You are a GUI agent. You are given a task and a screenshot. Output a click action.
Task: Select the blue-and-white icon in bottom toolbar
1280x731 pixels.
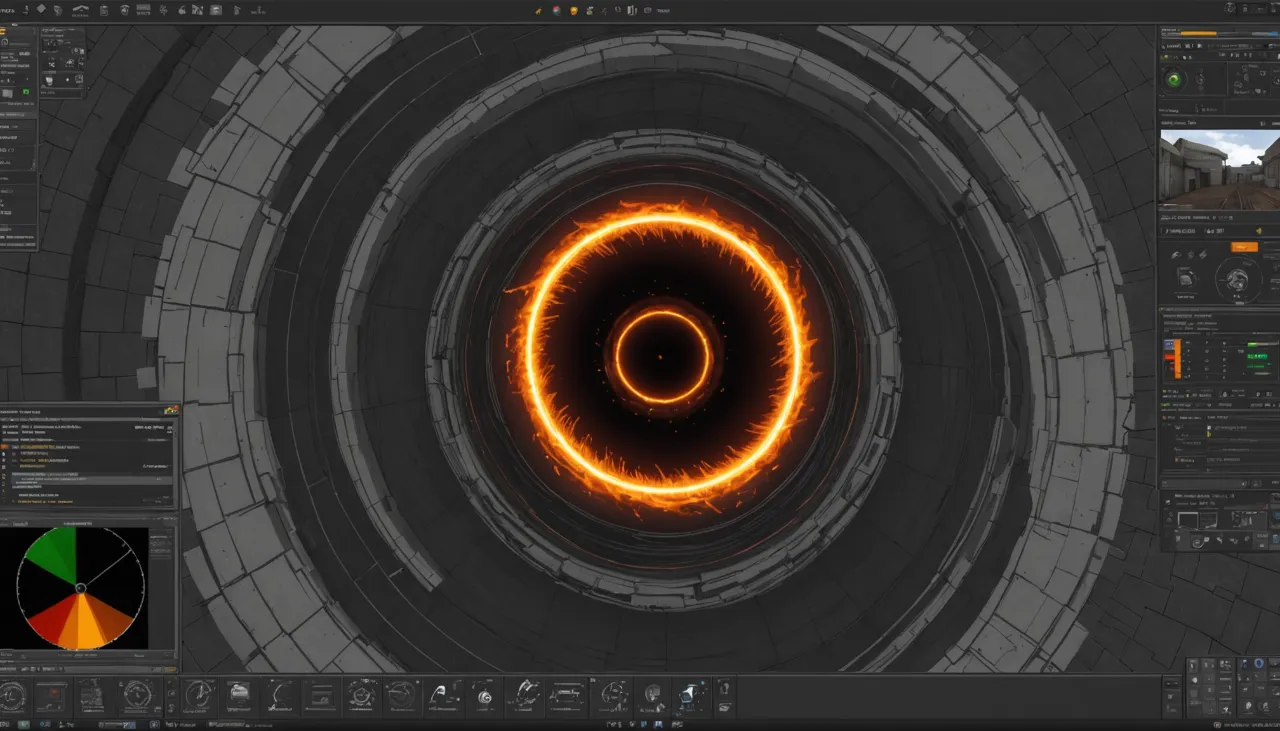click(x=691, y=695)
